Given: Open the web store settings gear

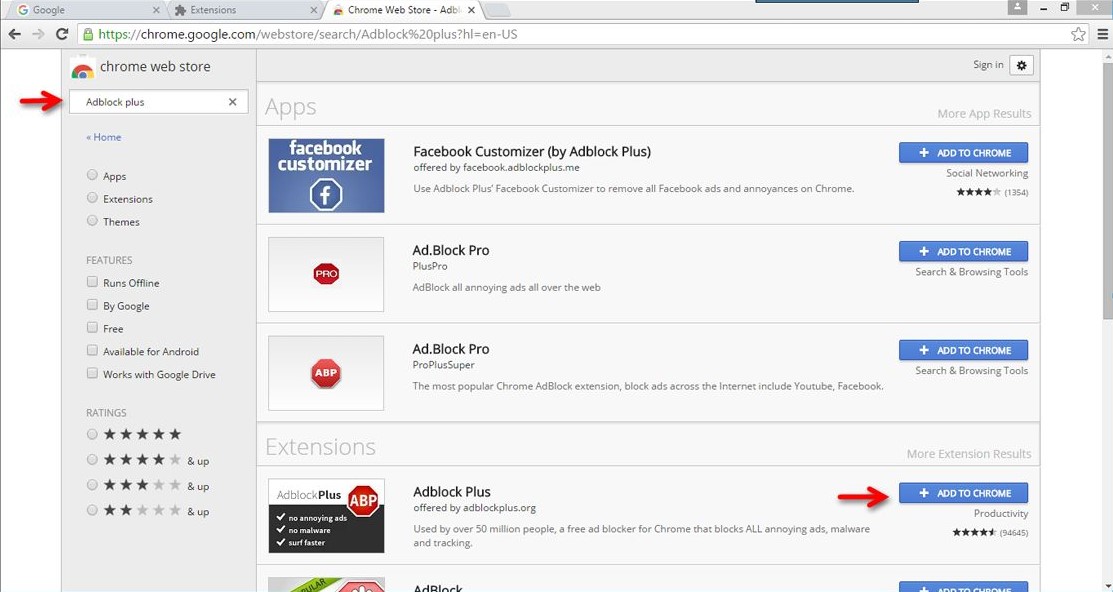Looking at the screenshot, I should tap(1021, 65).
